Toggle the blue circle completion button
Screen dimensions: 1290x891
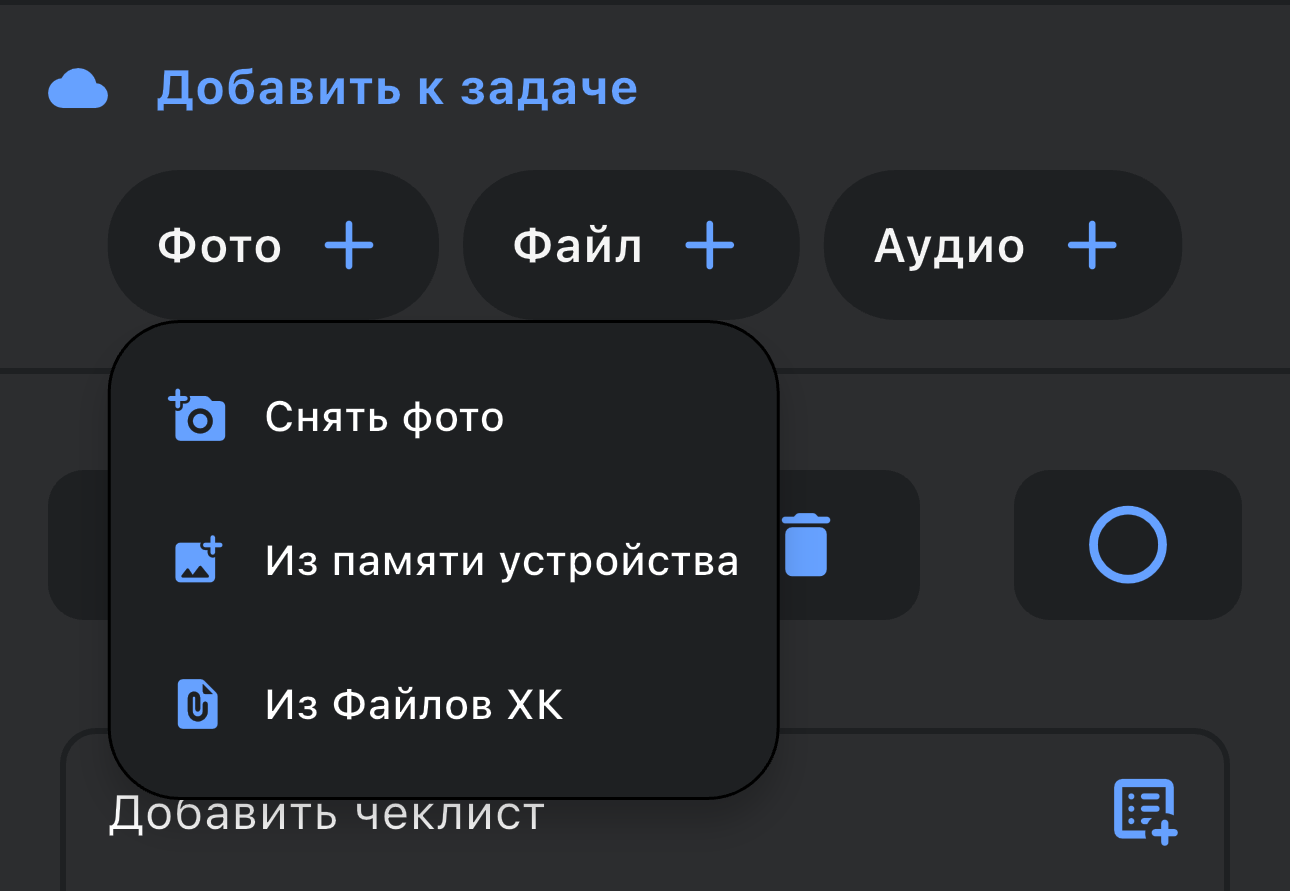click(1127, 545)
